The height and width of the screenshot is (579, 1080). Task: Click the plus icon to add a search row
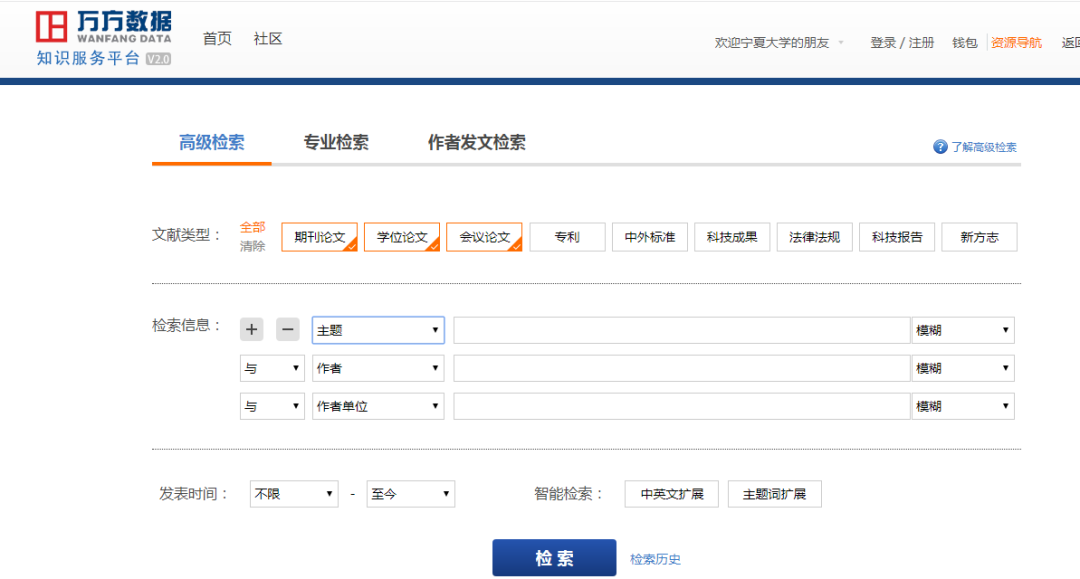click(251, 329)
